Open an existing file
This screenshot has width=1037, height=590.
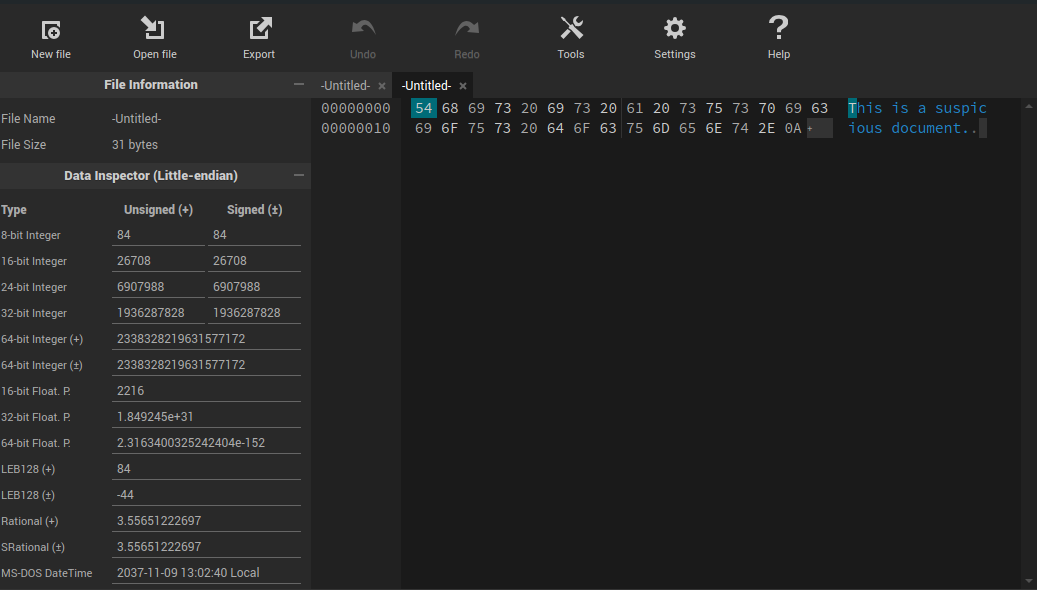(154, 35)
